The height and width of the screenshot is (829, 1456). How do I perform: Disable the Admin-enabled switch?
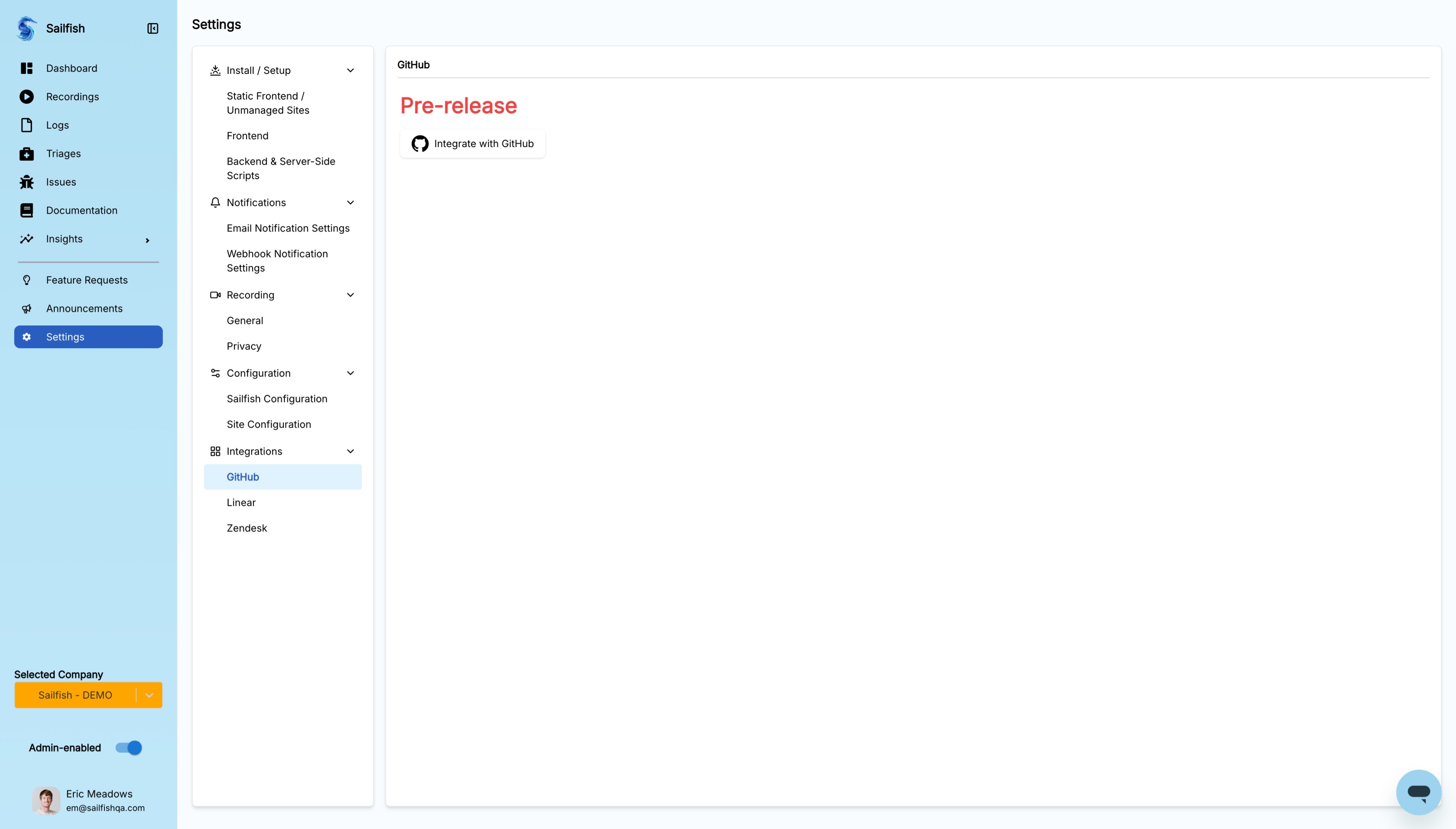128,748
